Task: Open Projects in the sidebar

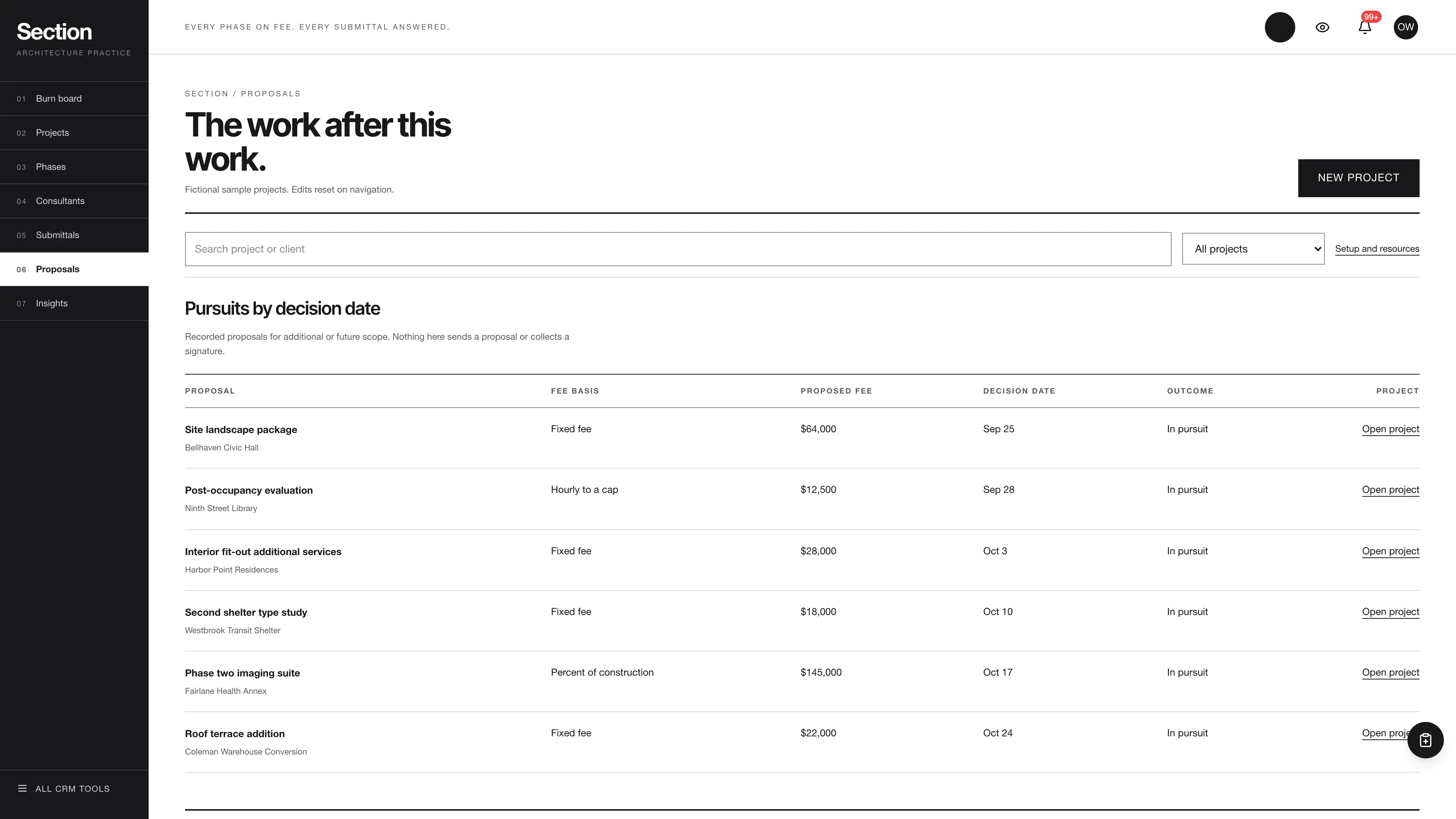Action: [74, 133]
